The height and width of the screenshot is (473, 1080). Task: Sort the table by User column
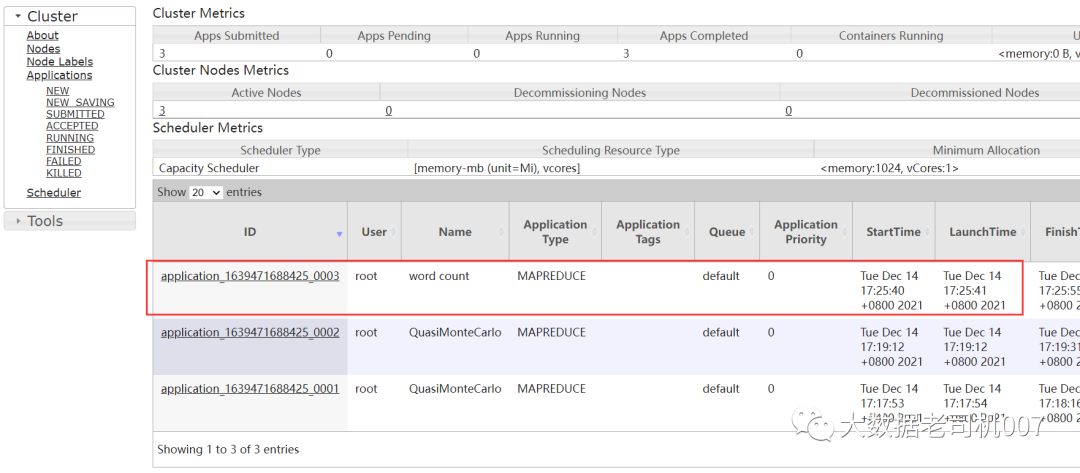(374, 232)
